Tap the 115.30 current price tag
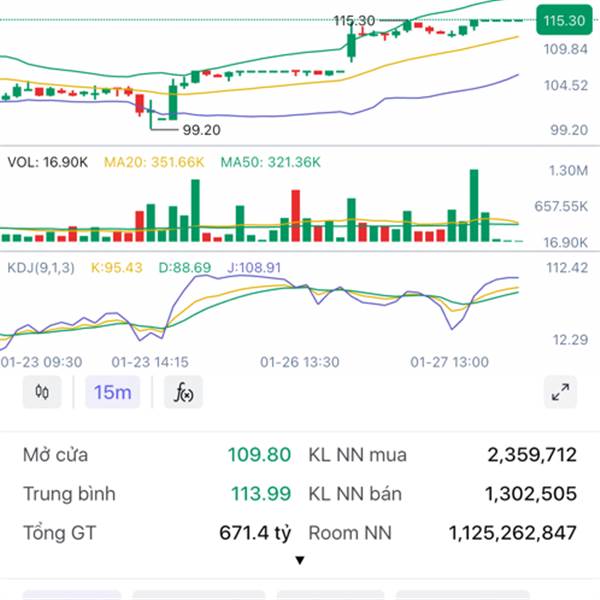The height and width of the screenshot is (600, 600). click(x=564, y=20)
